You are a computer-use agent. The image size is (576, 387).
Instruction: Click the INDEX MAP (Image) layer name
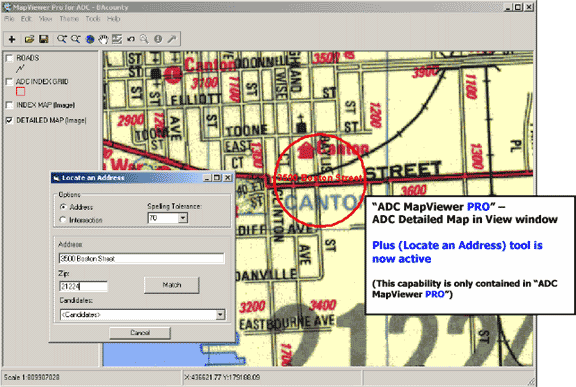tap(46, 105)
